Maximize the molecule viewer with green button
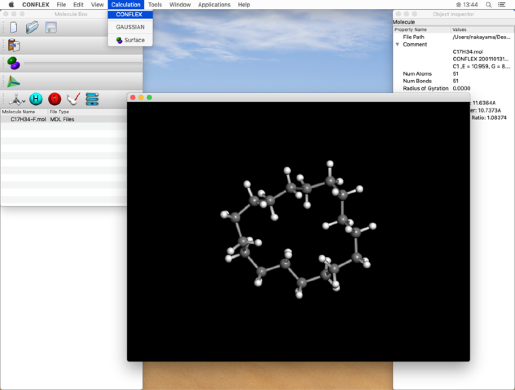The image size is (515, 390). click(x=149, y=97)
